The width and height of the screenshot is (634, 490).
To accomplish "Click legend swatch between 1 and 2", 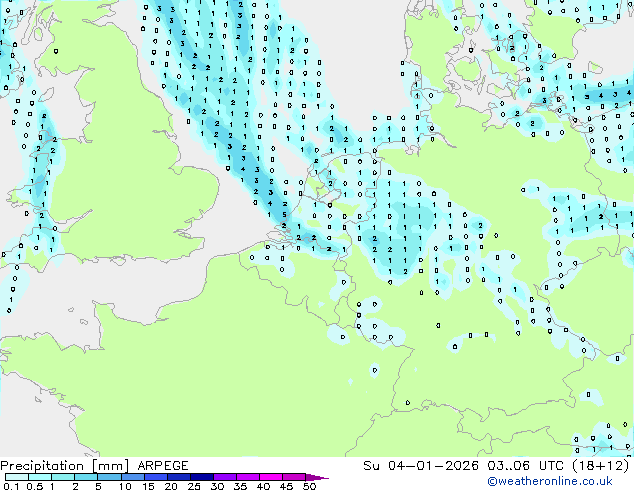I will click(63, 477).
